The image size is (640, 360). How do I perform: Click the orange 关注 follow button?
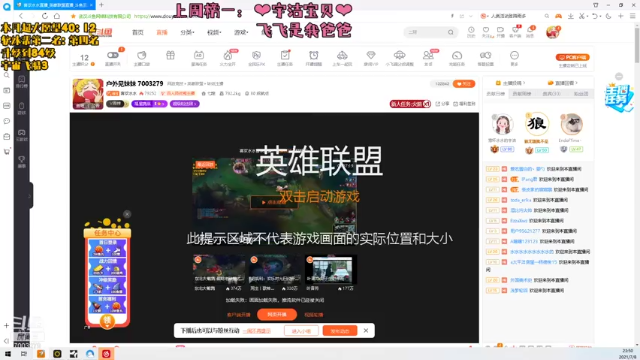click(464, 84)
